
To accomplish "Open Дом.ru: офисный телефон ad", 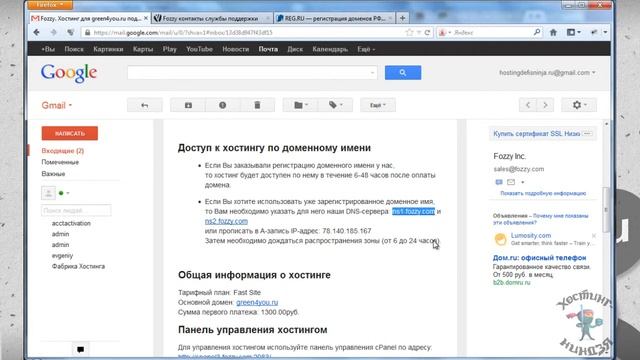I will (539, 258).
